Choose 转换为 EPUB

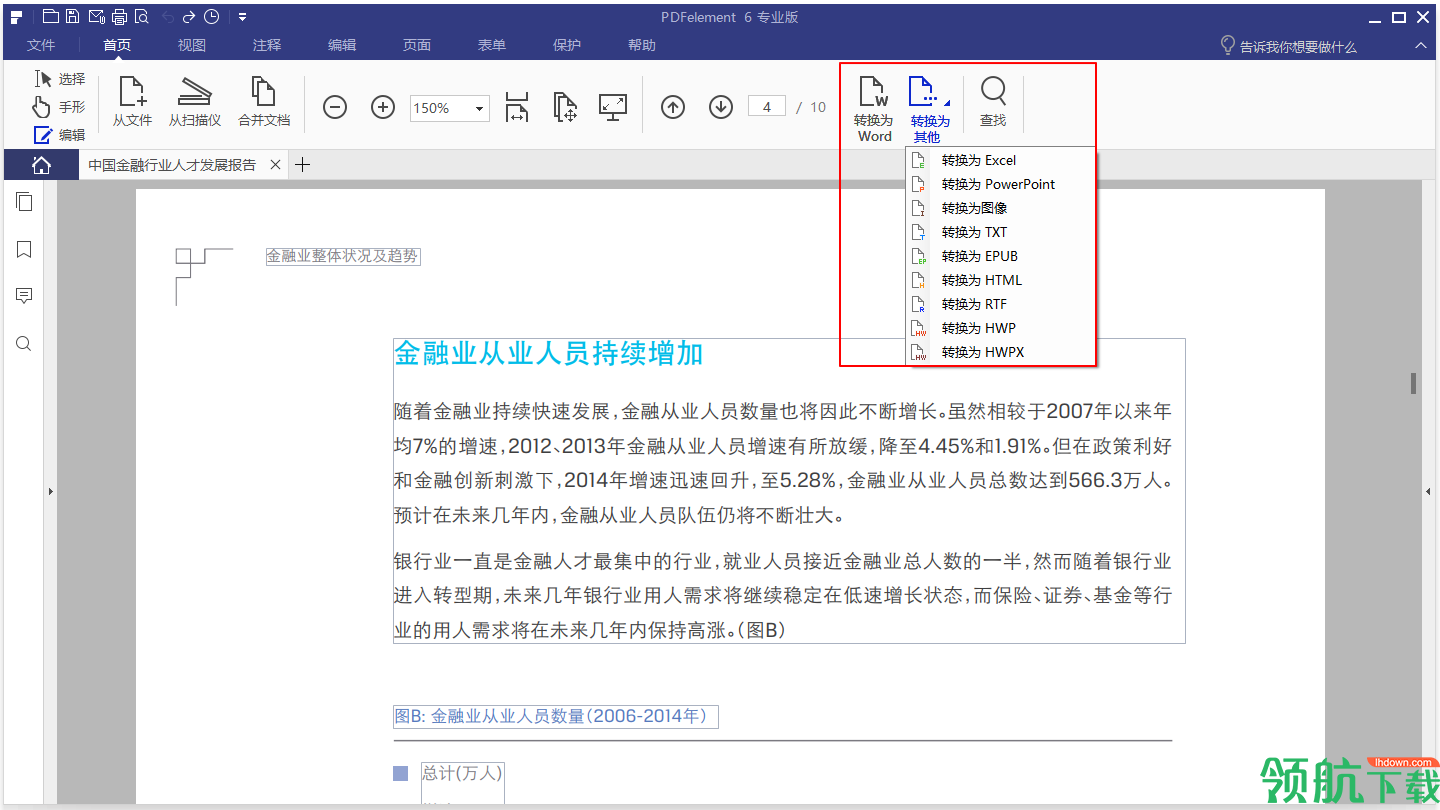coord(1000,256)
